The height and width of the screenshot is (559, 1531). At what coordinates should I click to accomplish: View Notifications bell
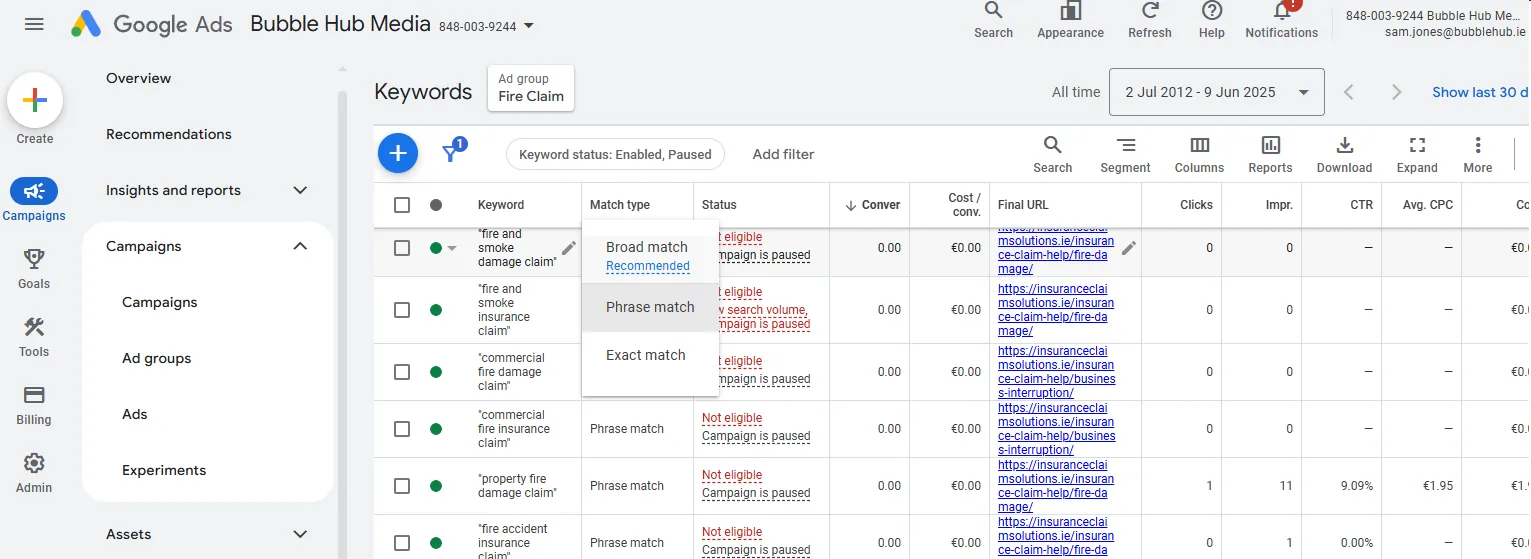coord(1282,20)
